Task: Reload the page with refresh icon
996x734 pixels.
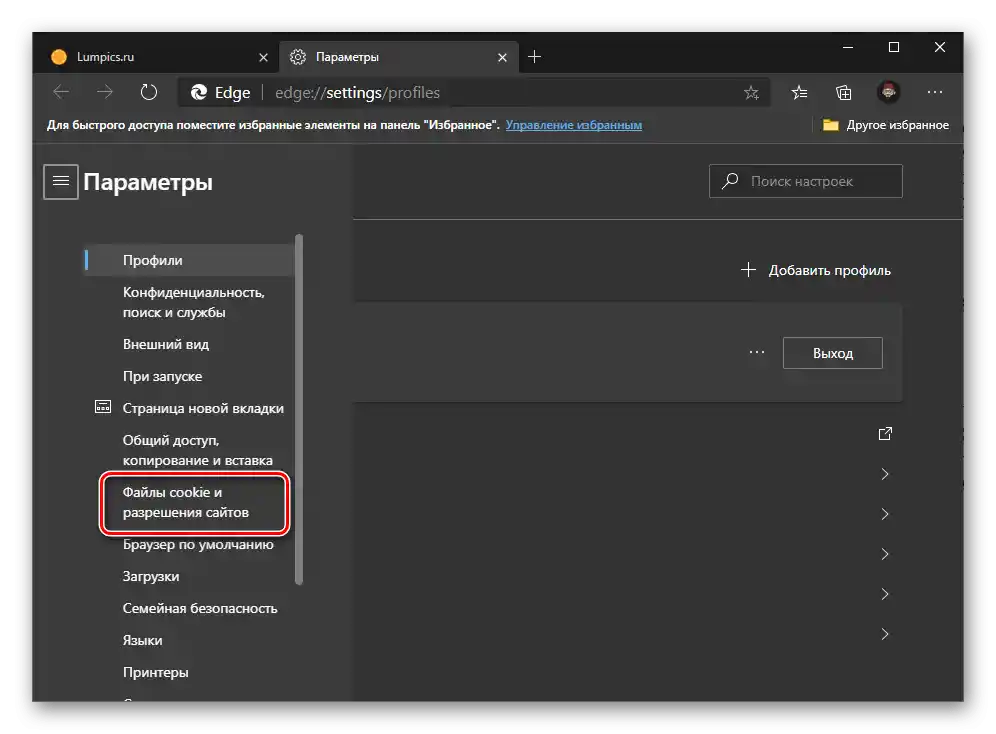Action: tap(149, 93)
